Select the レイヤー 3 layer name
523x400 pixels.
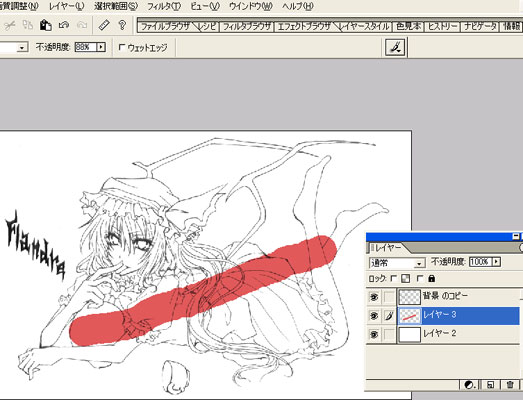[439, 315]
